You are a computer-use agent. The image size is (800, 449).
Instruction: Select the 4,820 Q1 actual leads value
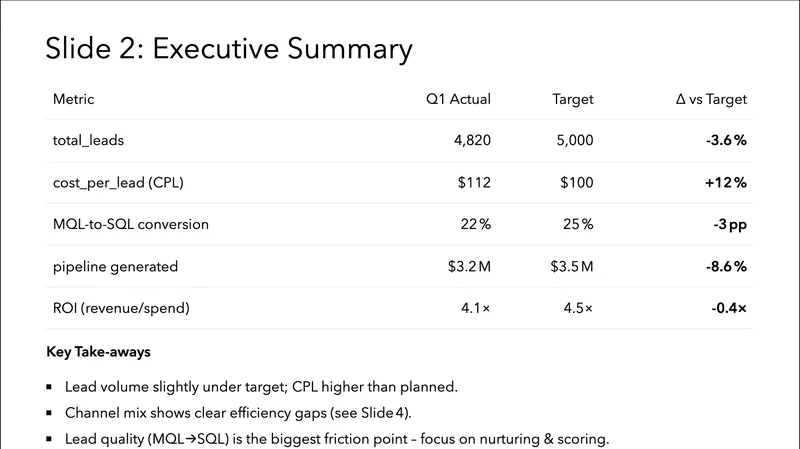point(472,141)
